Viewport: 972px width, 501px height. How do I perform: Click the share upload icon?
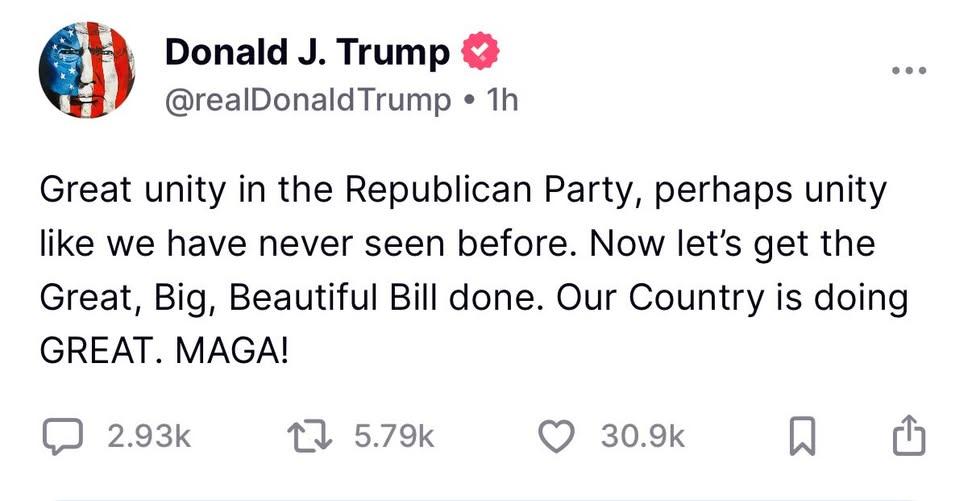(907, 436)
